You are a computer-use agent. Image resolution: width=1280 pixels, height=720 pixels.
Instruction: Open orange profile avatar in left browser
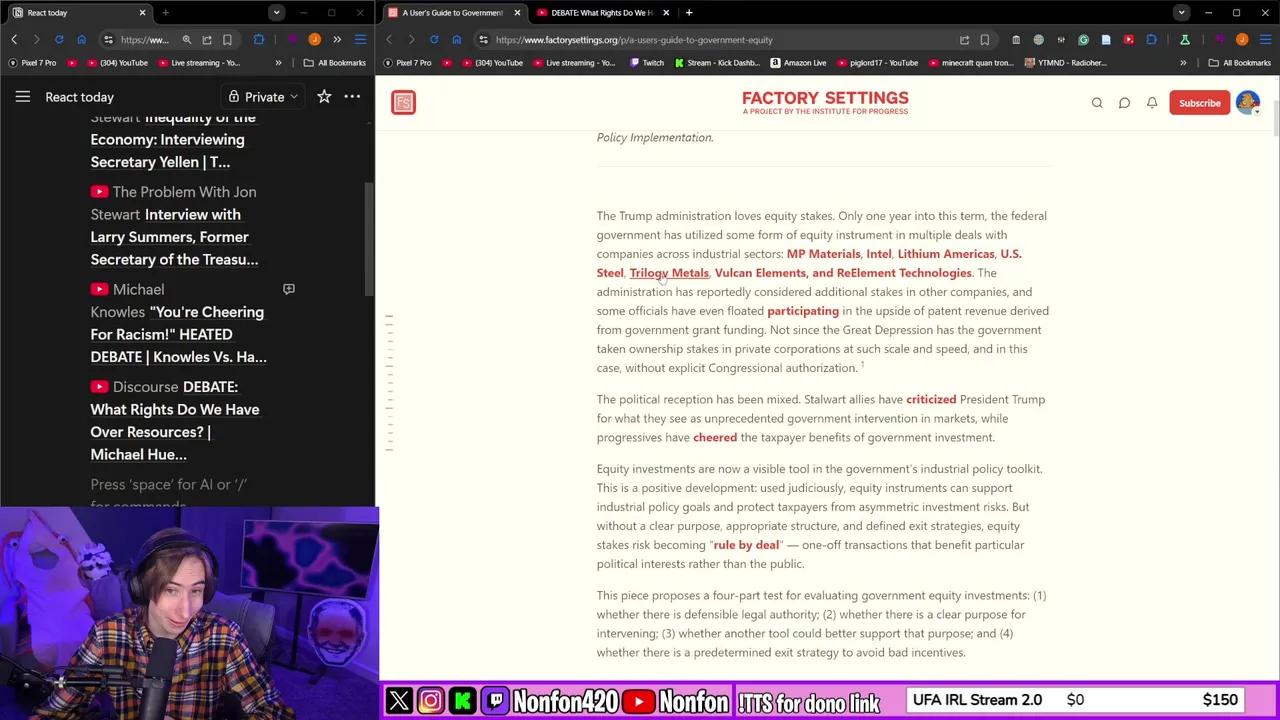(x=314, y=40)
